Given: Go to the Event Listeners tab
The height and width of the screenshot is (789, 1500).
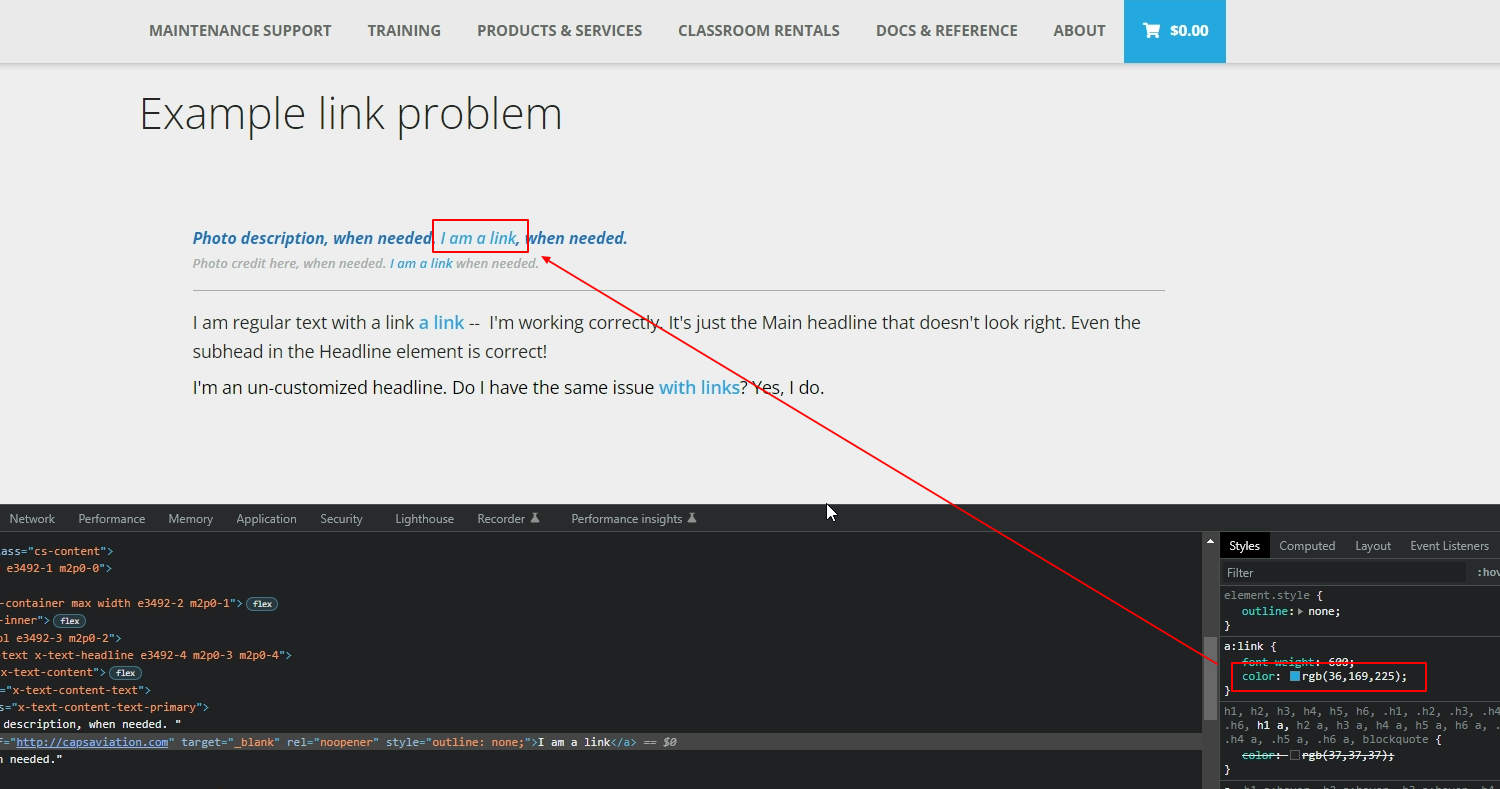Looking at the screenshot, I should point(1449,546).
